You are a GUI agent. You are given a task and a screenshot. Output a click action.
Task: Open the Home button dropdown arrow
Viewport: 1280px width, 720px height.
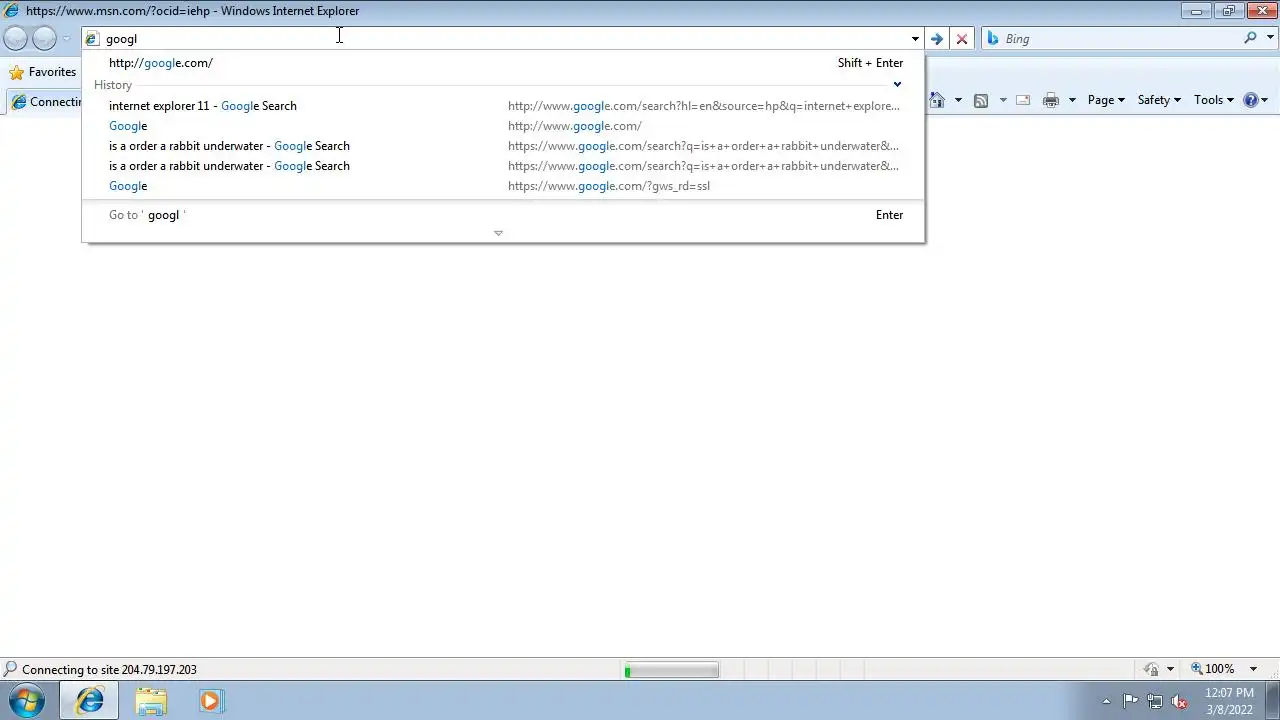pyautogui.click(x=958, y=100)
